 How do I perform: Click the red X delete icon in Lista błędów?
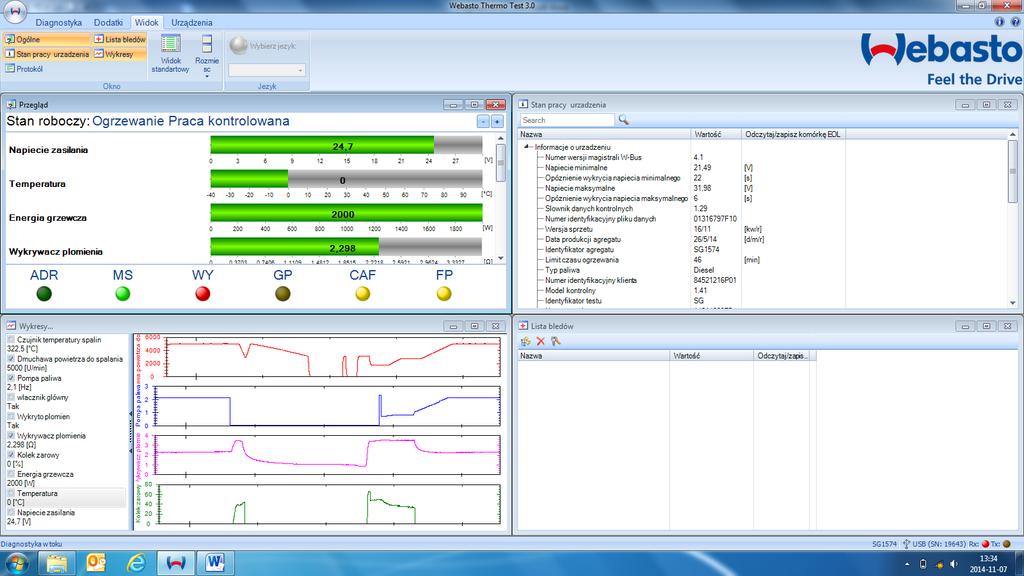point(541,341)
